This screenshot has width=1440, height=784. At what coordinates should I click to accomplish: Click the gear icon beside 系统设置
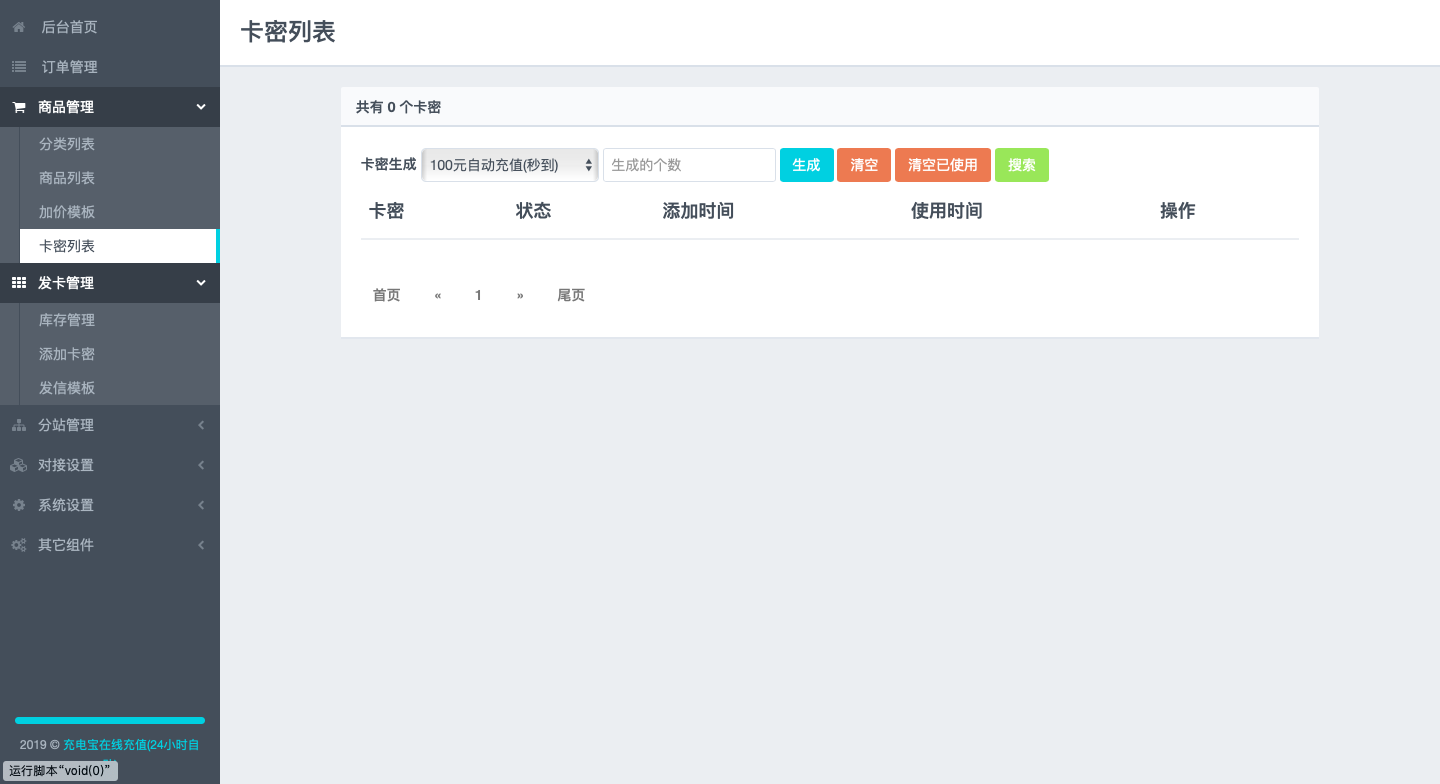coord(18,505)
